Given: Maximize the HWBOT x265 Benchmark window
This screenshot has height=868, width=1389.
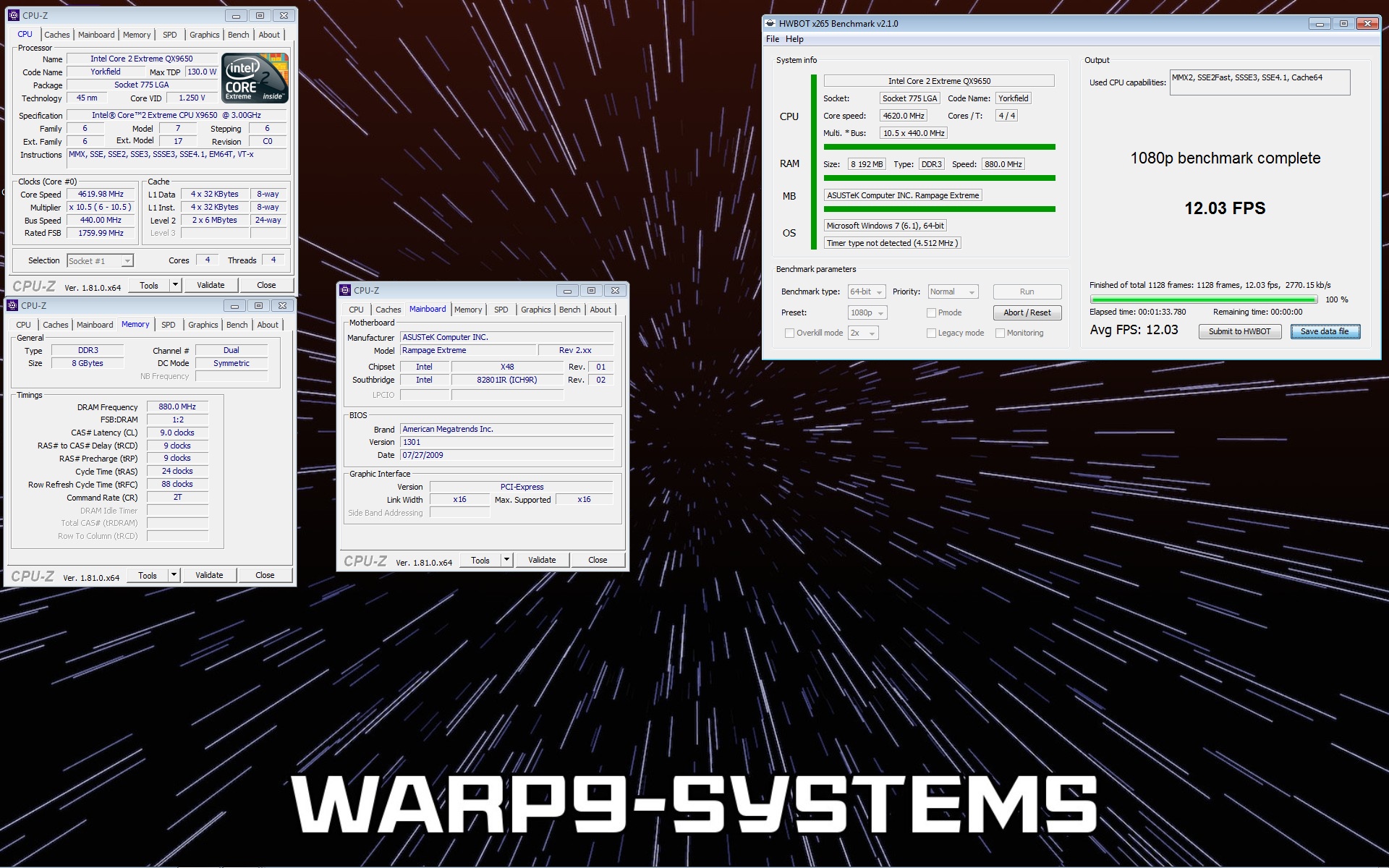Looking at the screenshot, I should click(x=1343, y=24).
